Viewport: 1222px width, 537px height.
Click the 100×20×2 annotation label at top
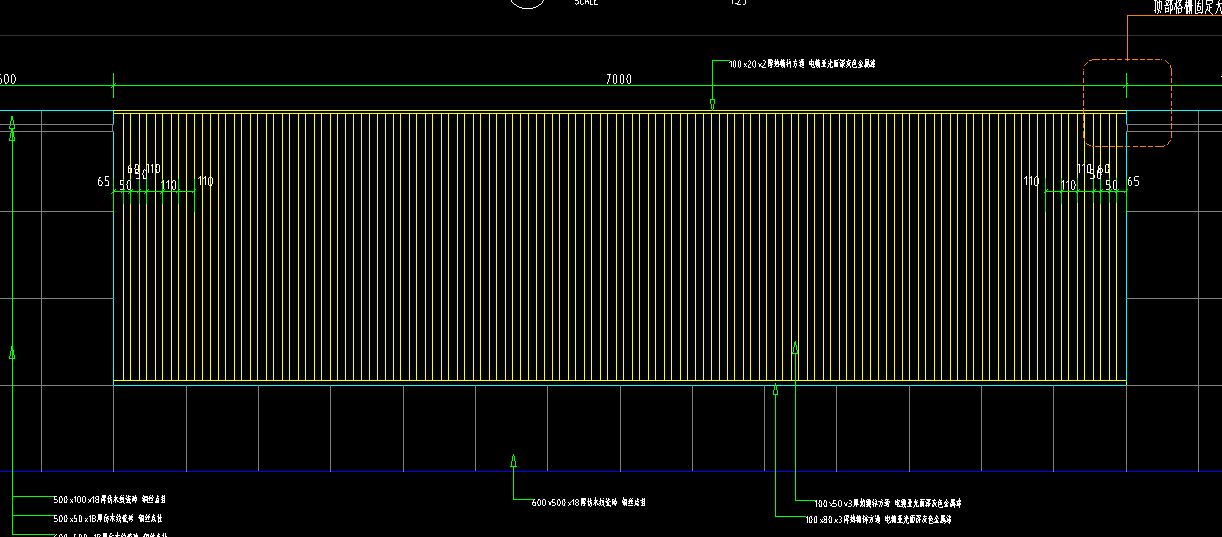click(x=803, y=64)
